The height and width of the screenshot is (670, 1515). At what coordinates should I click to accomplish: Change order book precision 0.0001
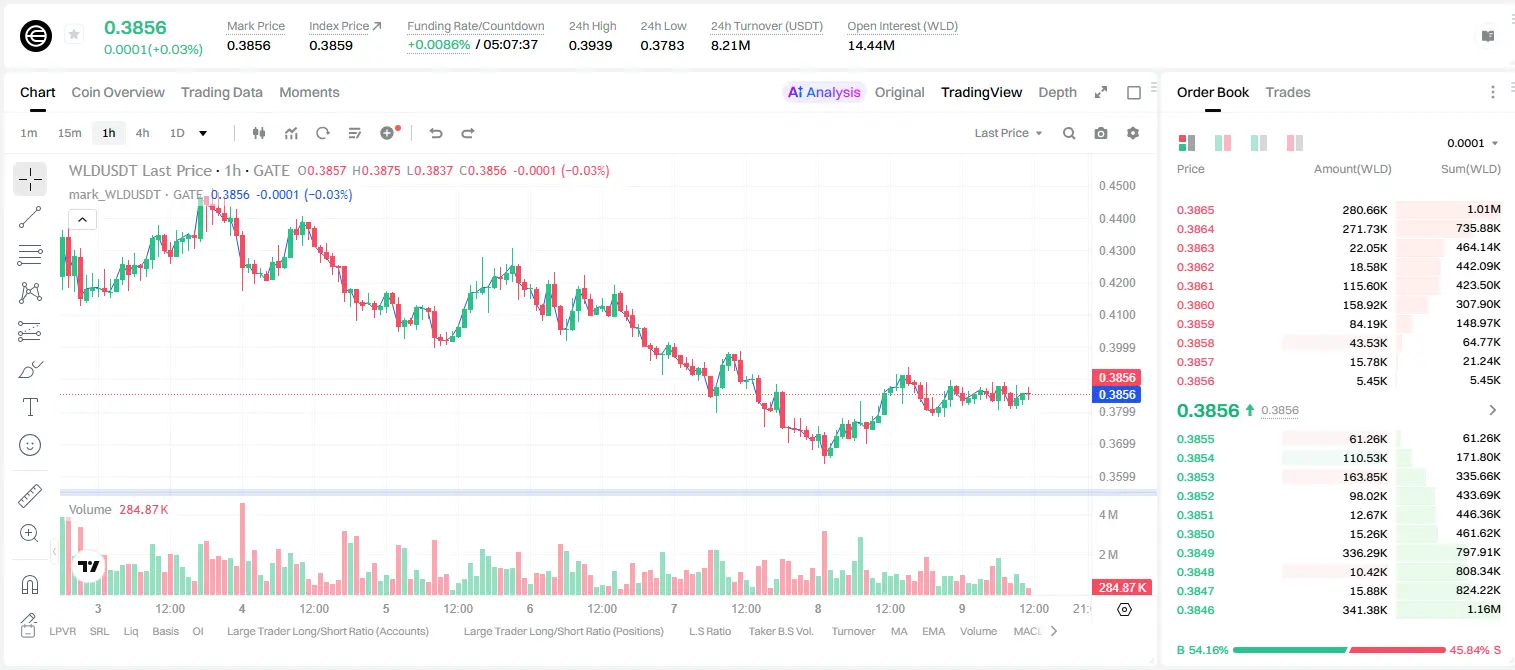tap(1472, 143)
